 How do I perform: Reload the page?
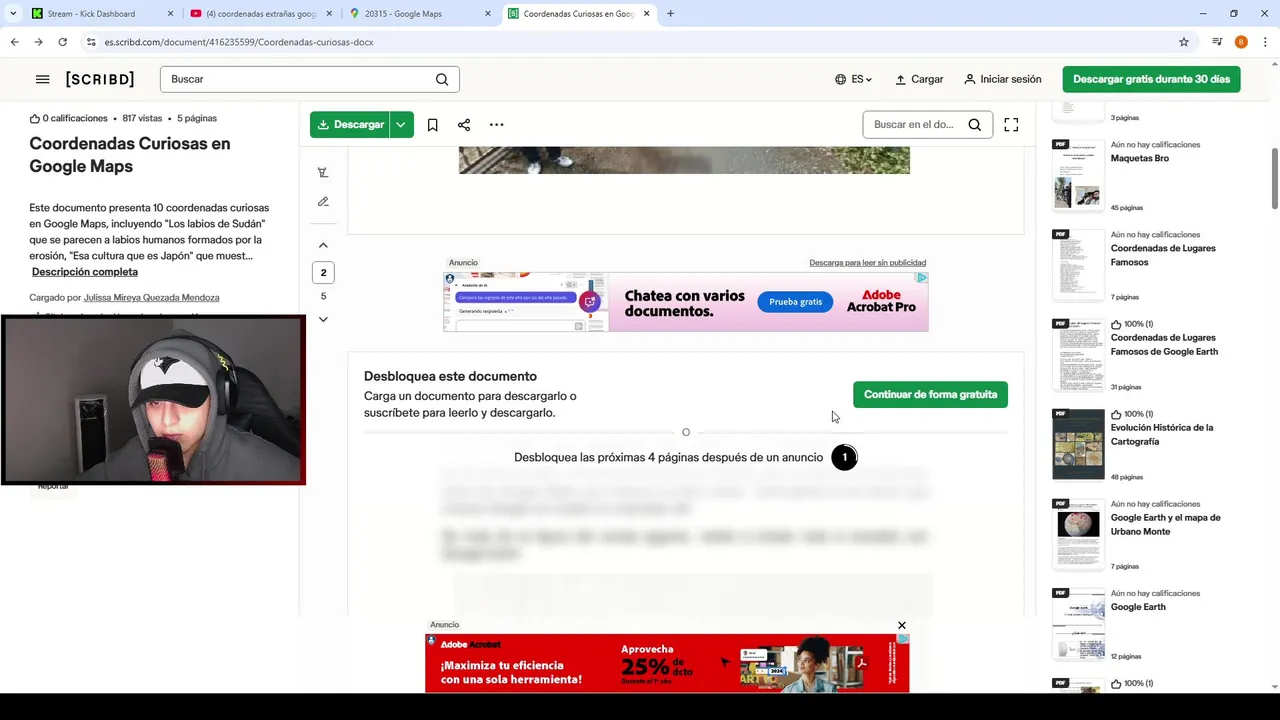pyautogui.click(x=62, y=42)
